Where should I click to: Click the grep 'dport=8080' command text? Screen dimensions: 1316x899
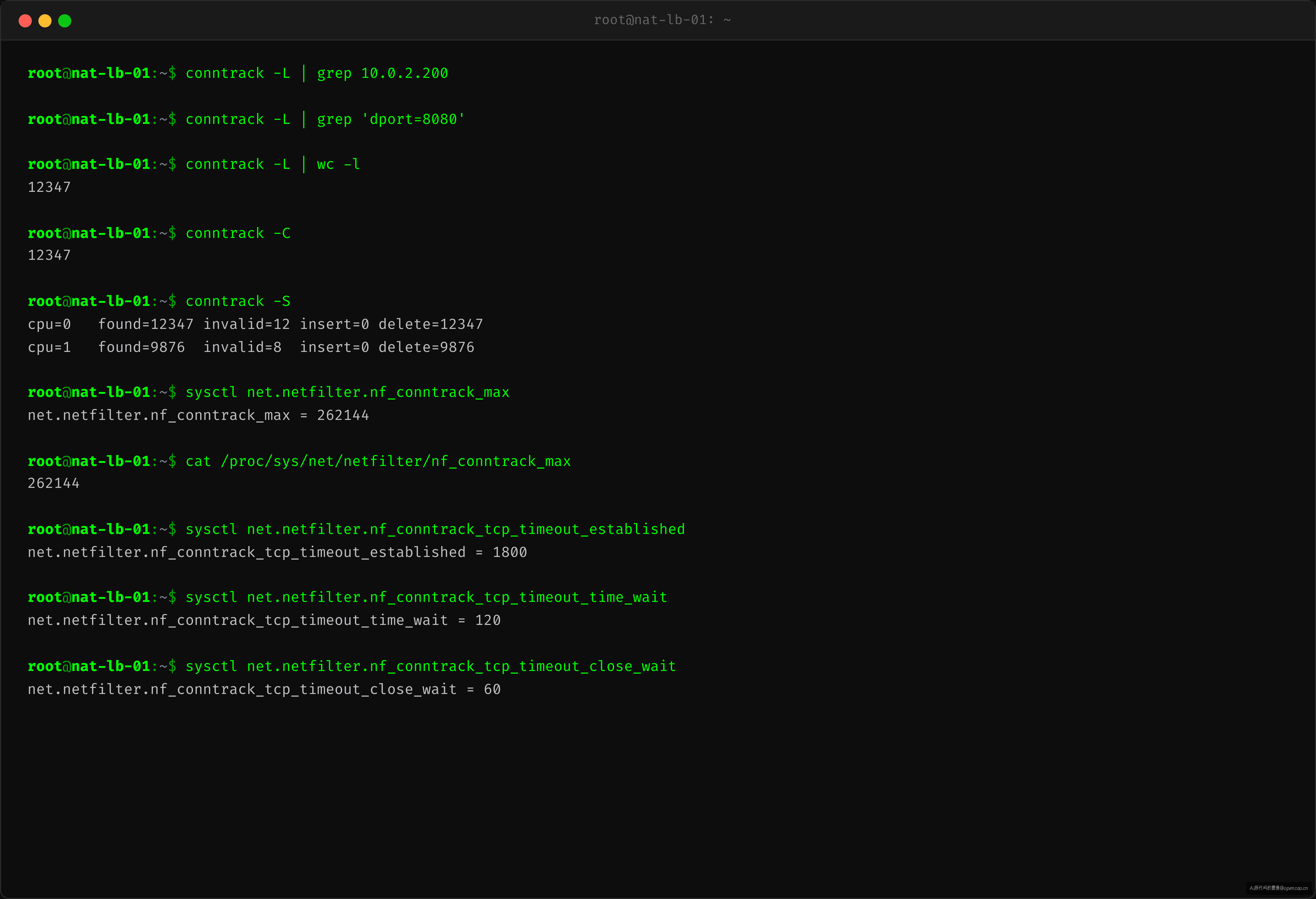click(x=391, y=120)
